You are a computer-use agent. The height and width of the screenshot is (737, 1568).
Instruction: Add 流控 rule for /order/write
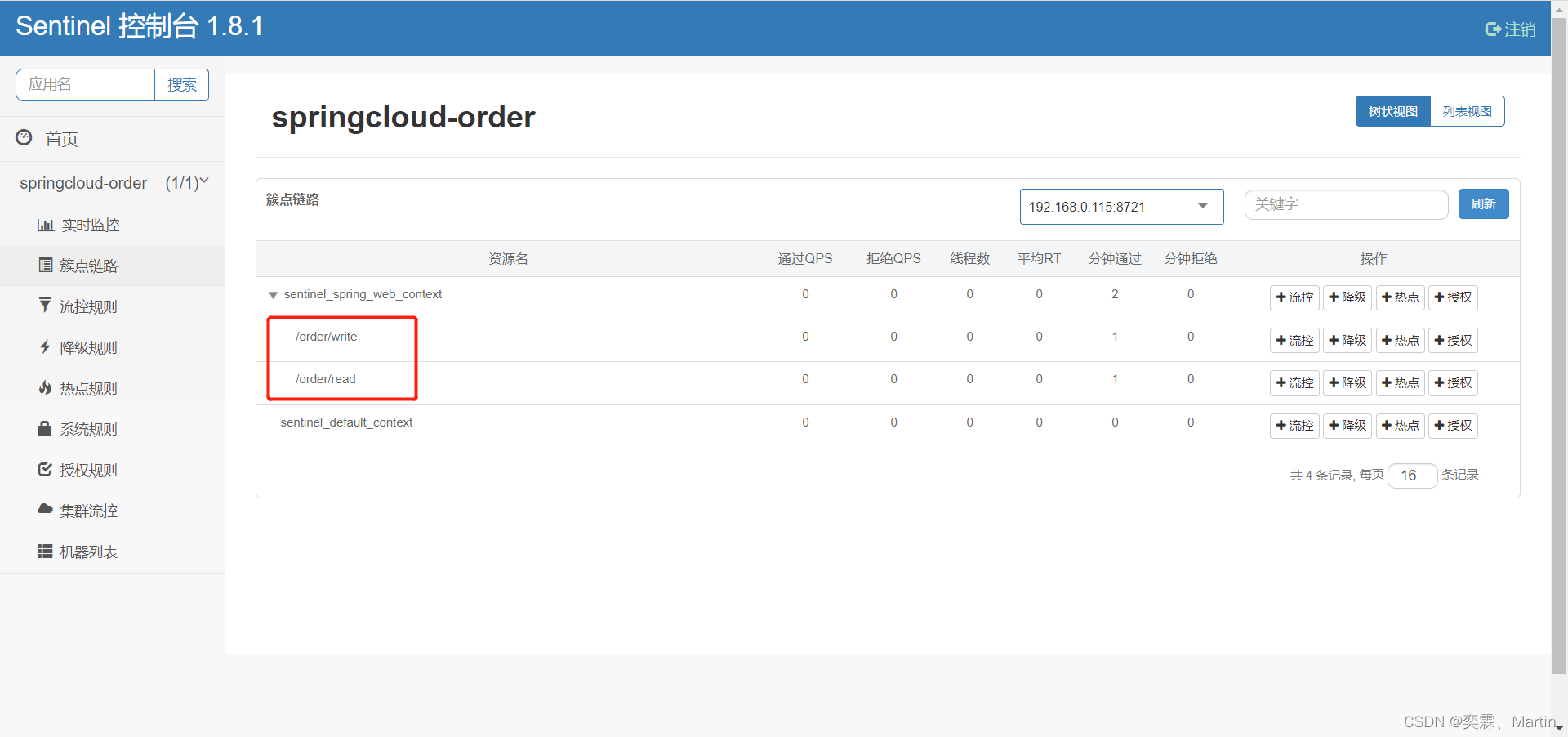[x=1294, y=341]
